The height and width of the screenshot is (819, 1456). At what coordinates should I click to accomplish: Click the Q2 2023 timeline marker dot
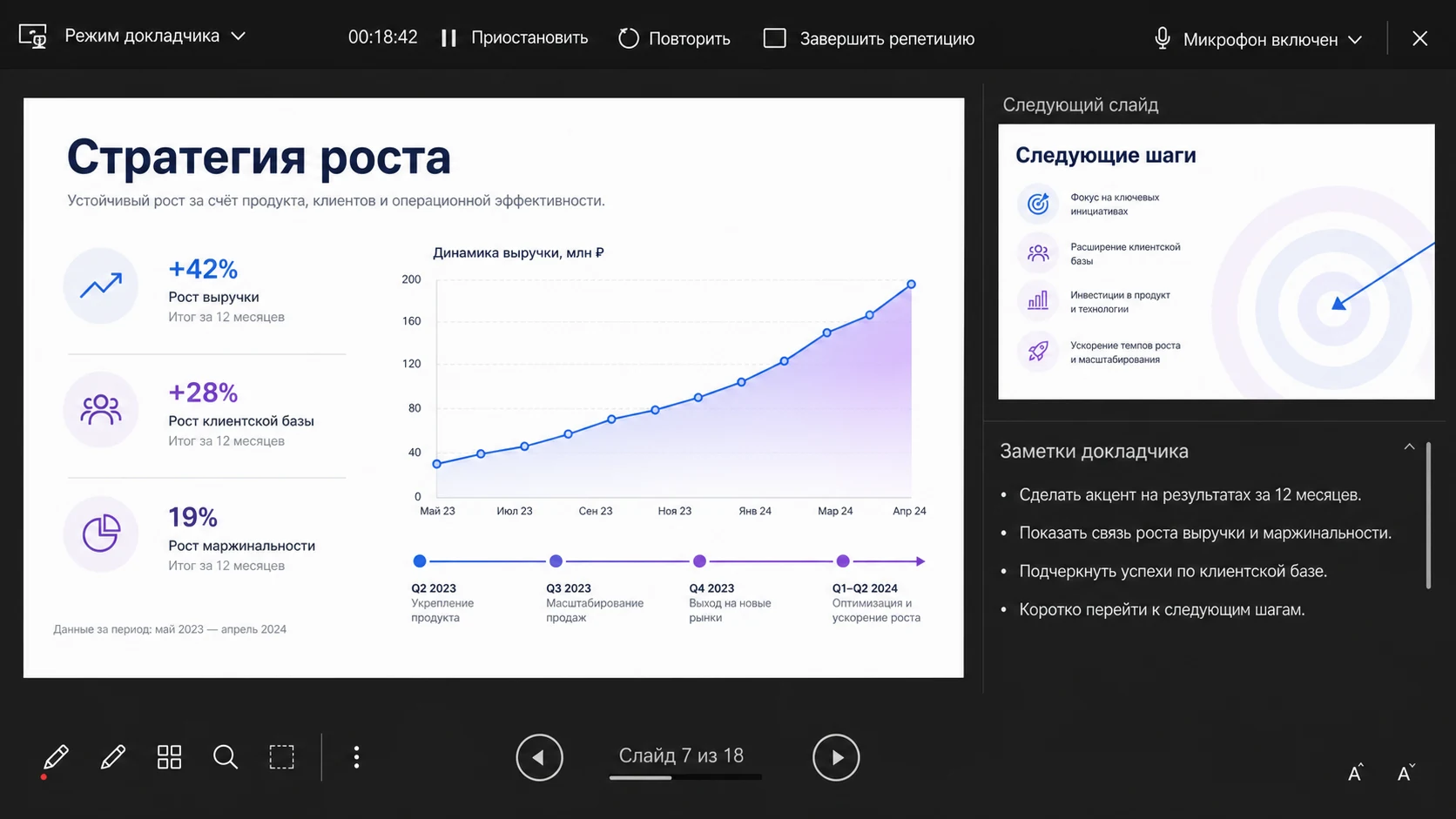(x=420, y=561)
